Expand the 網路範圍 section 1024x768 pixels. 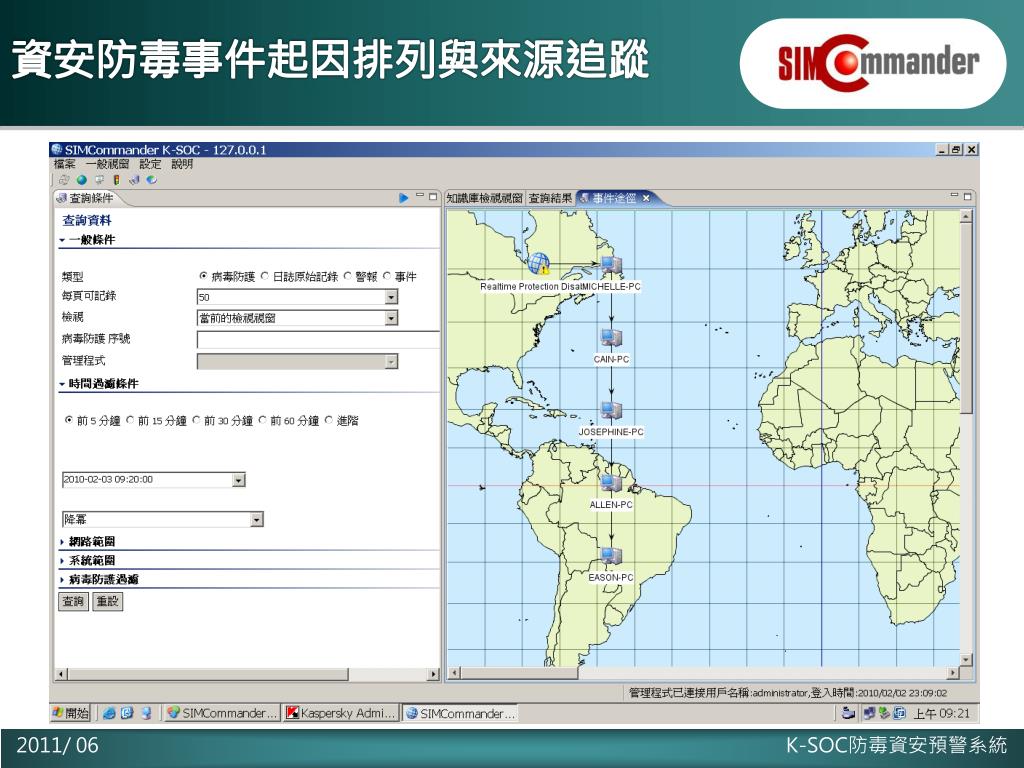(x=62, y=542)
